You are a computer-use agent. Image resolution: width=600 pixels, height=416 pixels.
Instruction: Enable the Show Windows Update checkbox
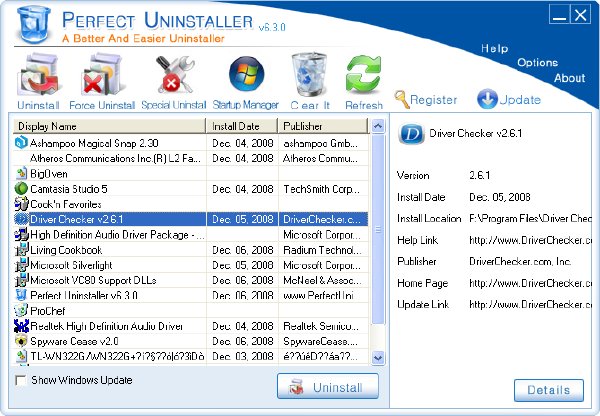point(20,380)
